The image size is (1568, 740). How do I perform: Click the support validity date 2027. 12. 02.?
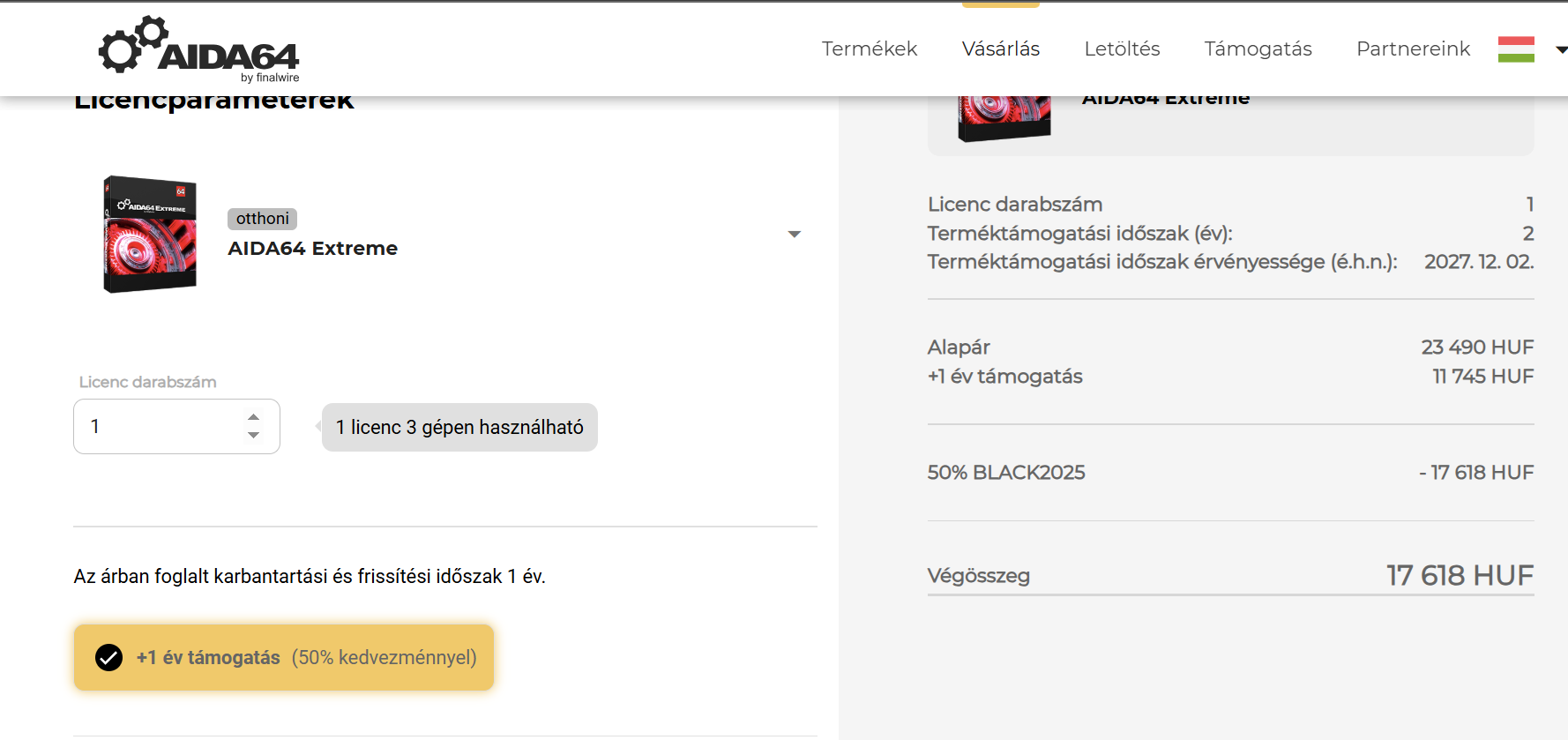pos(1479,262)
